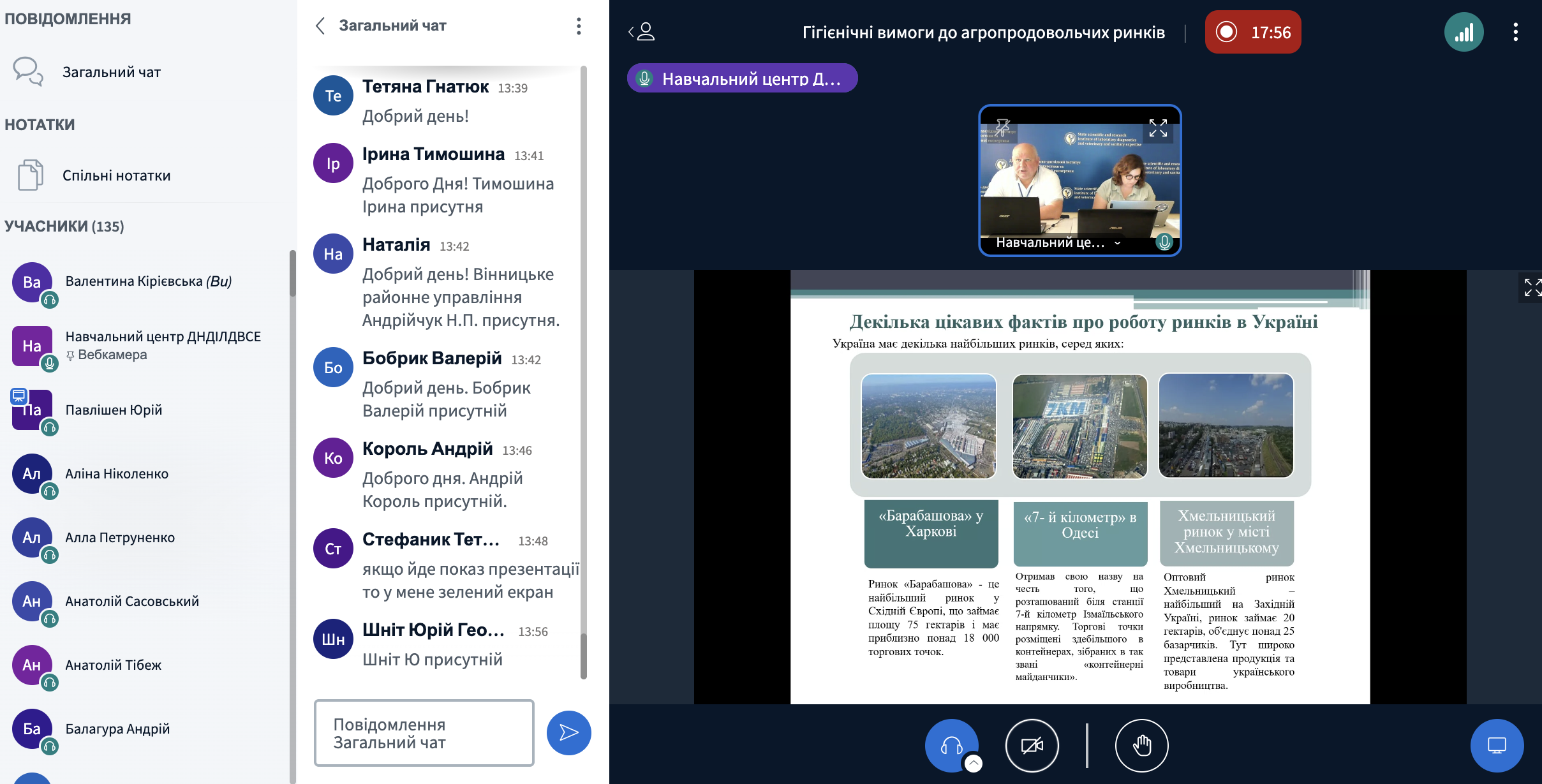Click the УЧАСНИКИ (135) heading

[x=64, y=226]
